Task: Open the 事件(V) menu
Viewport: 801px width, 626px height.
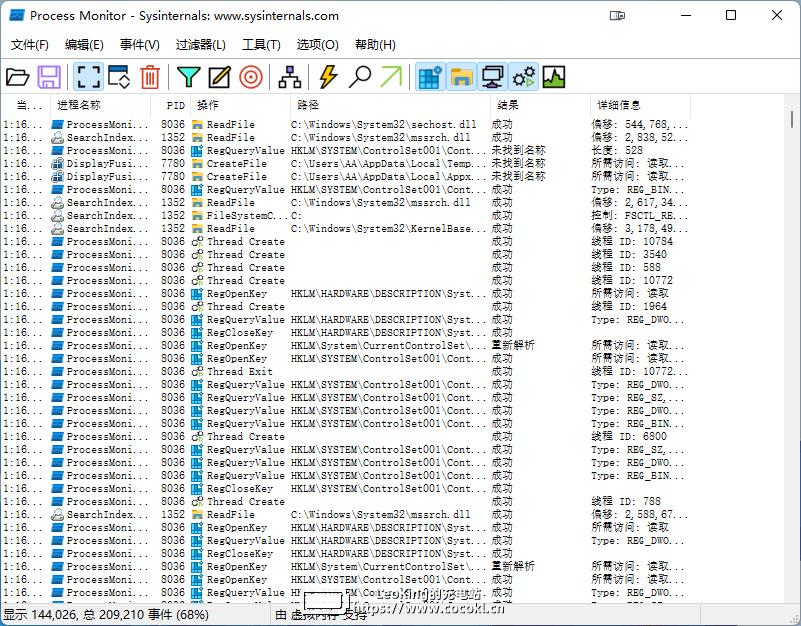Action: [139, 45]
